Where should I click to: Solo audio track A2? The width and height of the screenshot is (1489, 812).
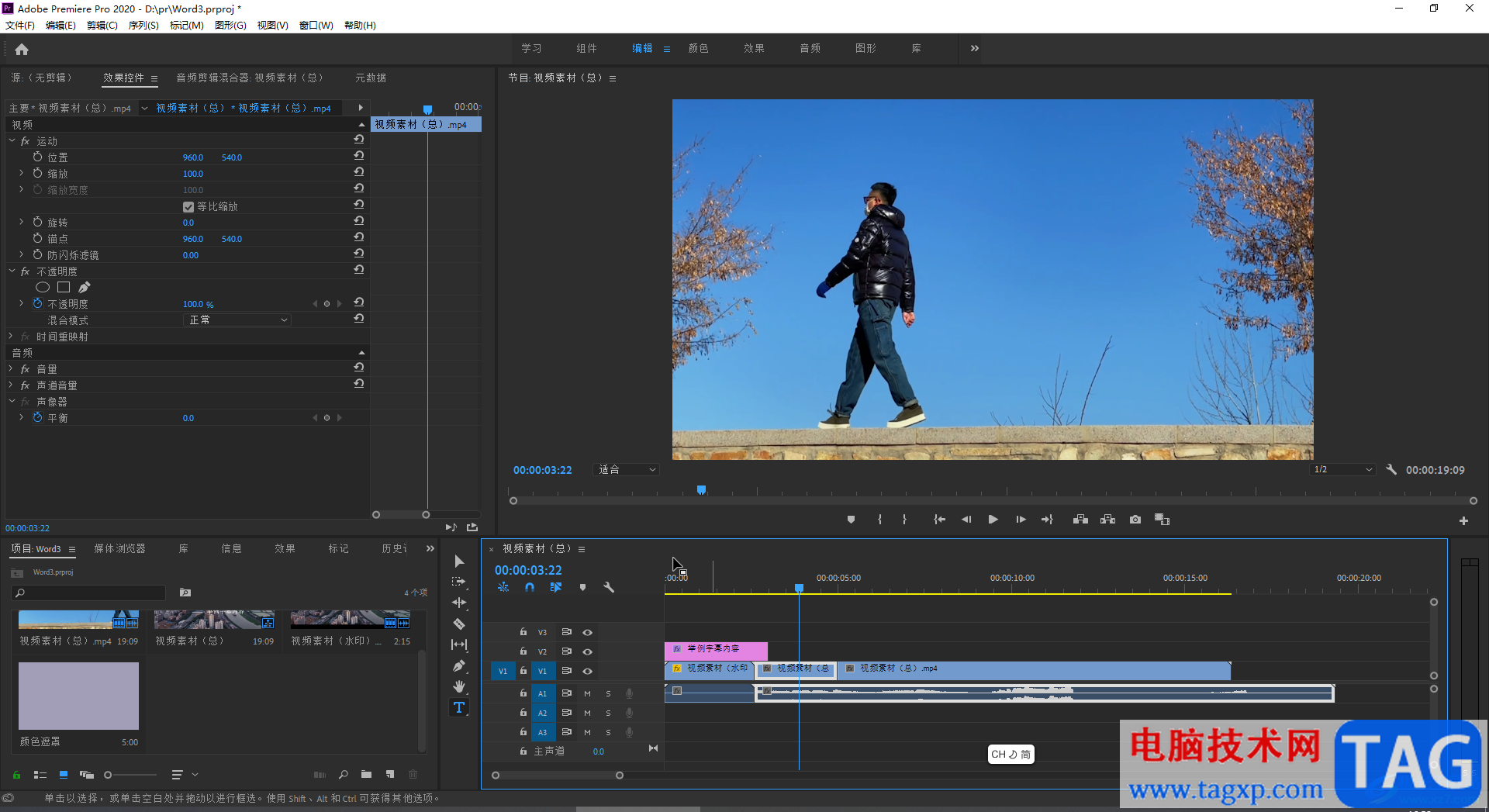(x=608, y=713)
